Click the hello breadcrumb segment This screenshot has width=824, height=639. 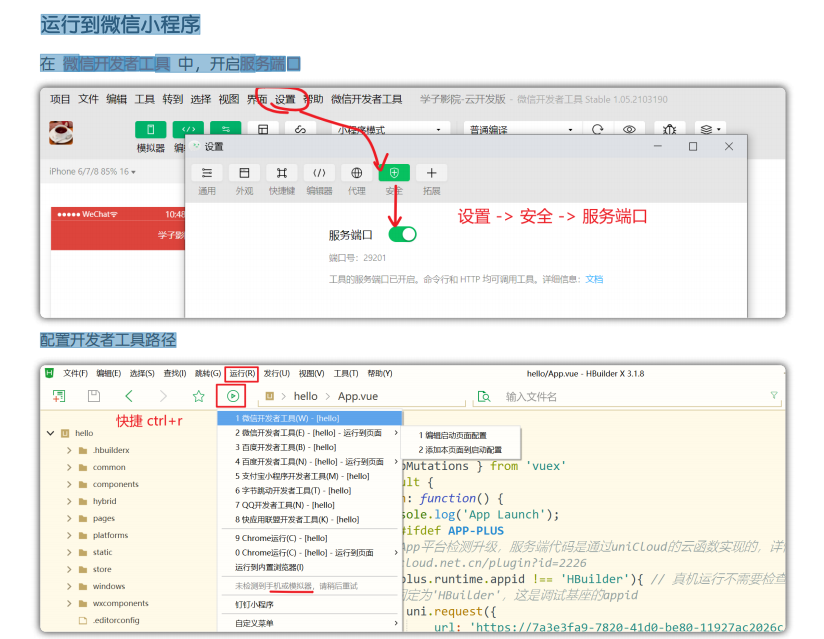pyautogui.click(x=305, y=396)
